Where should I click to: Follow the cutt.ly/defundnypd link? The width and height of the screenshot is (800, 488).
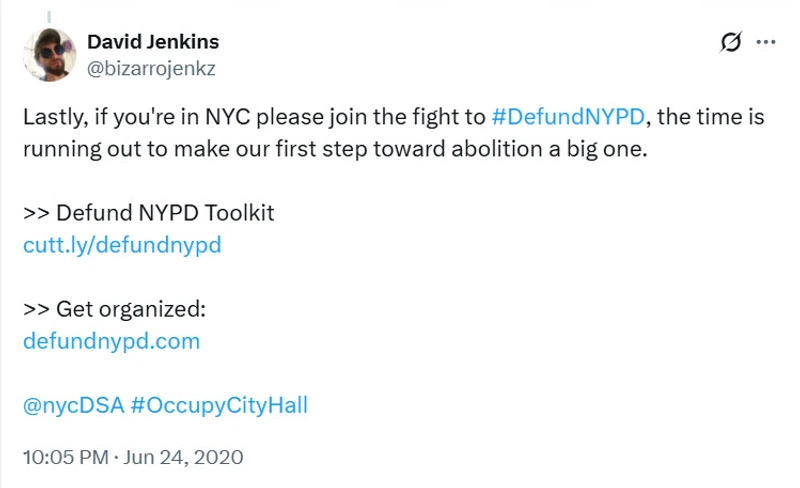[x=121, y=245]
